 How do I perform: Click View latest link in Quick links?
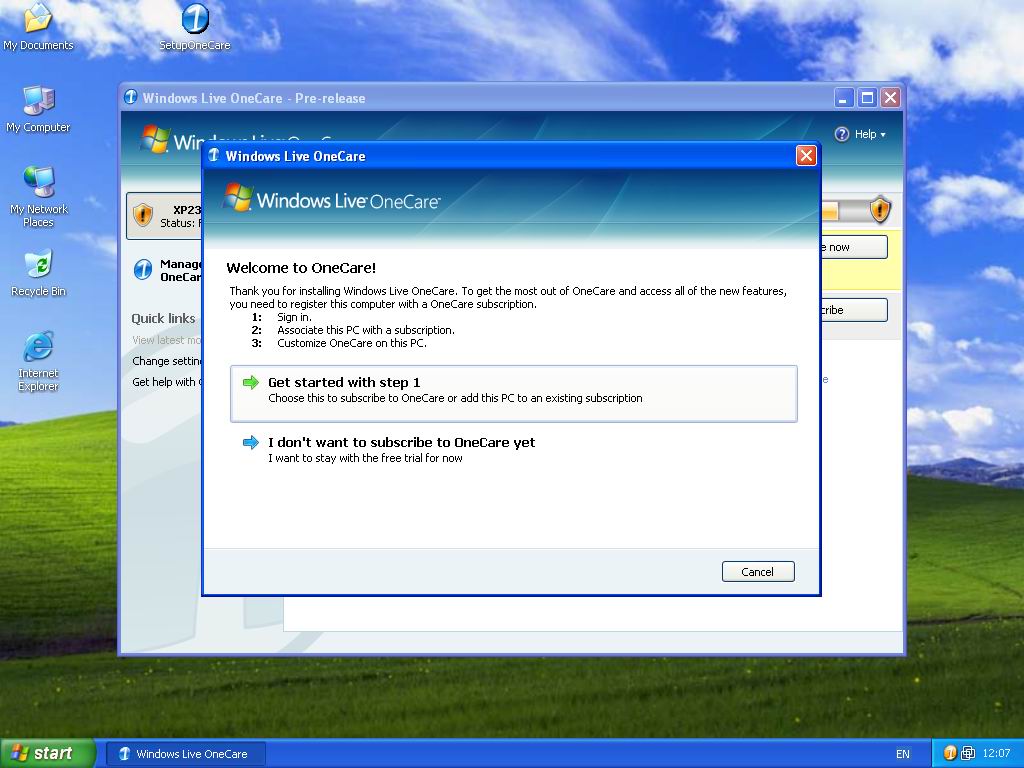167,340
